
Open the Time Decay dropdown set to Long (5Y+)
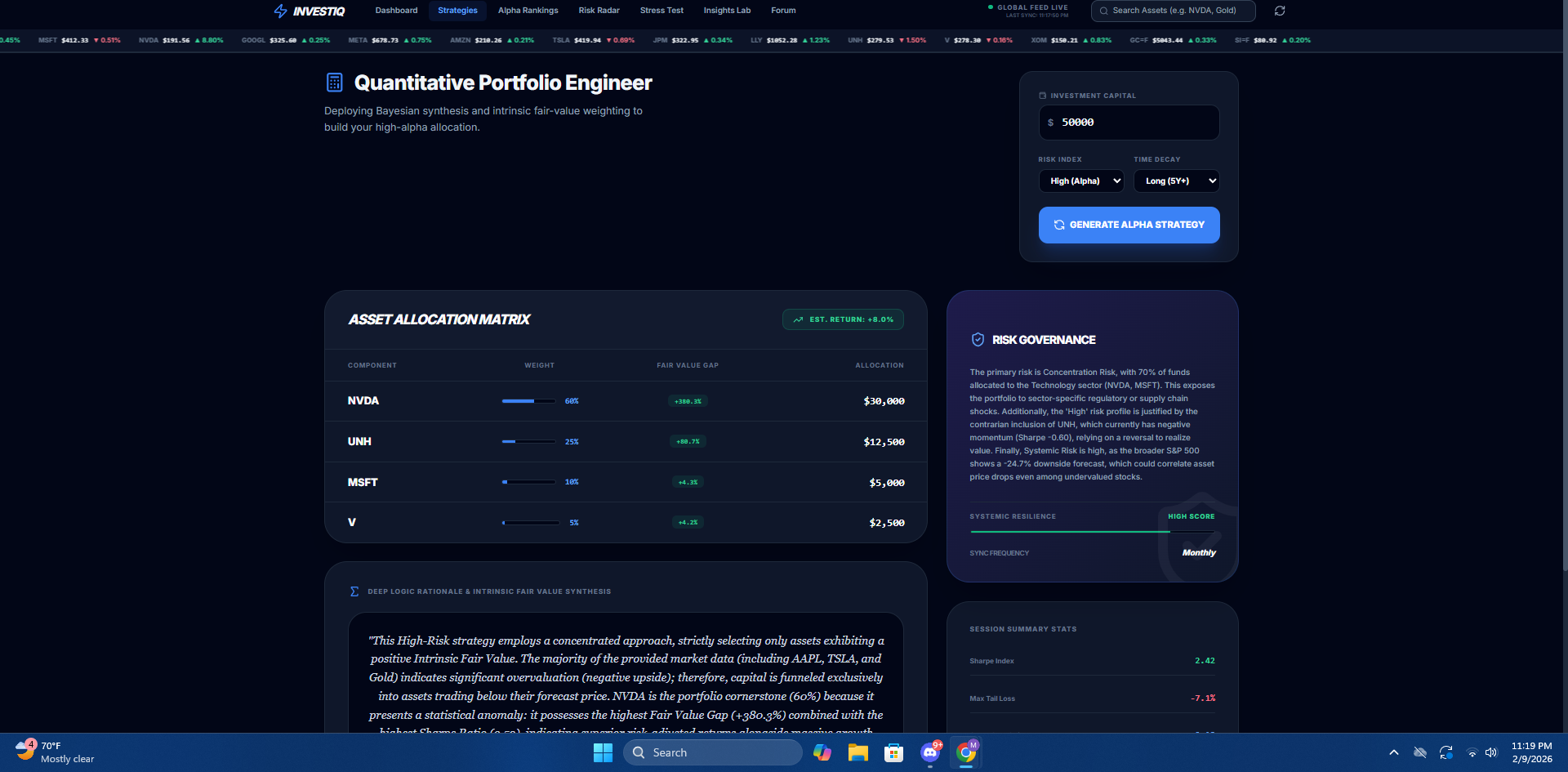[1176, 181]
